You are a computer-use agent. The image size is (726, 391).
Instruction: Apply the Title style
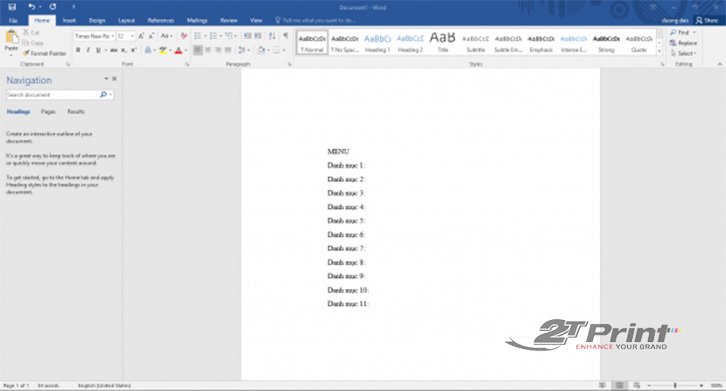[443, 43]
